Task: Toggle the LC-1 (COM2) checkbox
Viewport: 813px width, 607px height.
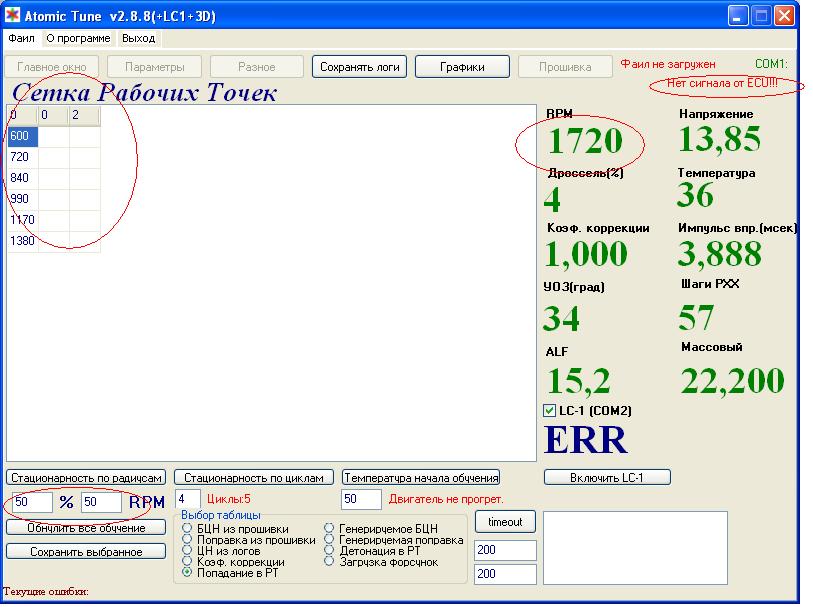Action: (549, 410)
